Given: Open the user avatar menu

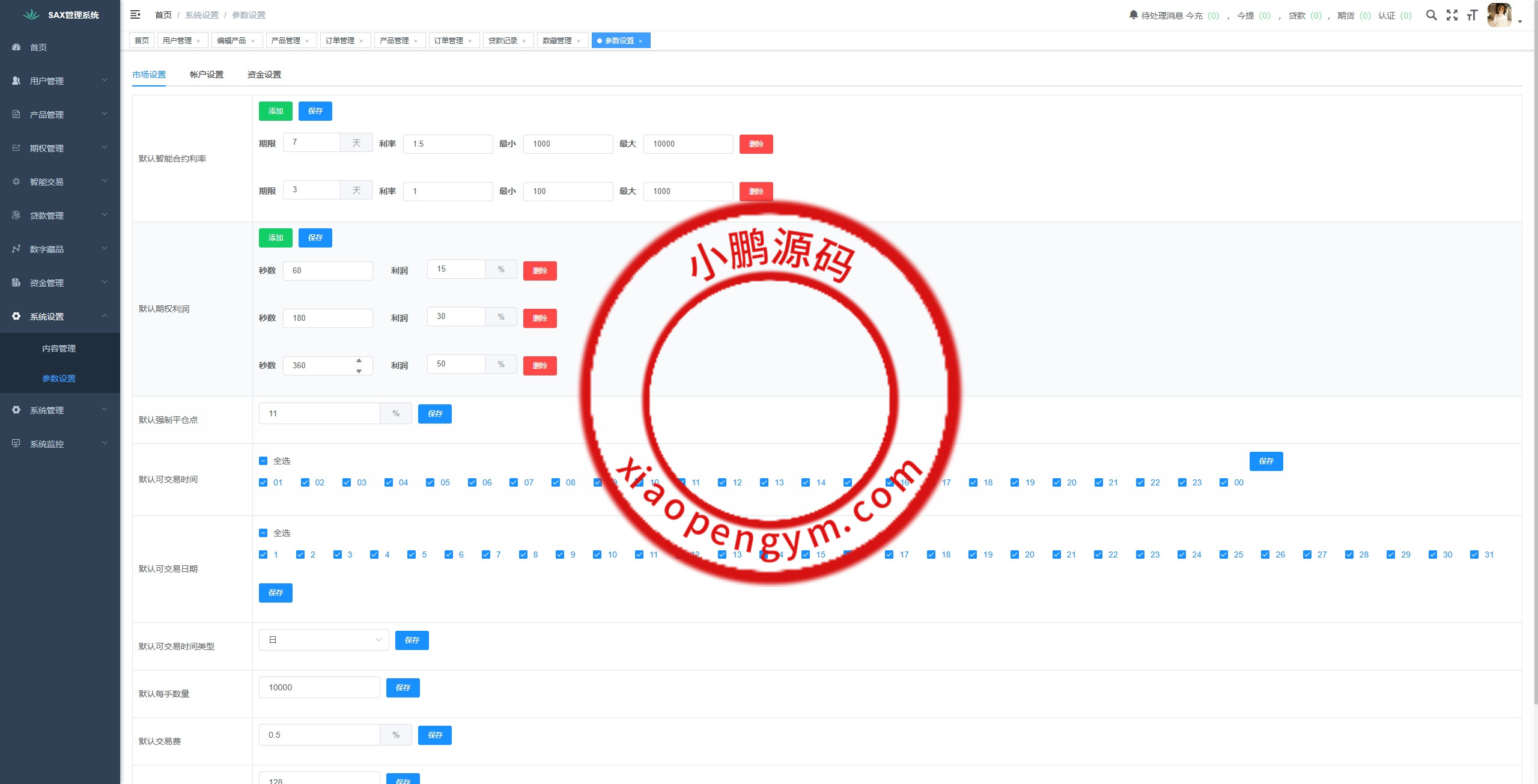Looking at the screenshot, I should (1500, 15).
